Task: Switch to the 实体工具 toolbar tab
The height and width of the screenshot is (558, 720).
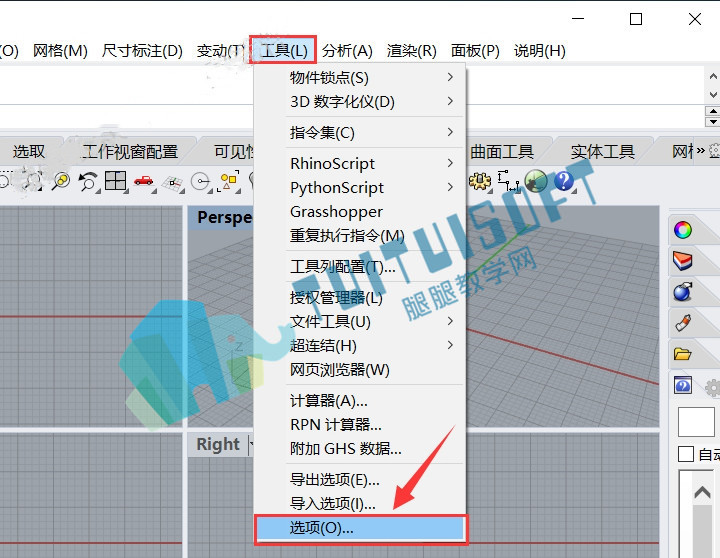Action: pos(602,151)
